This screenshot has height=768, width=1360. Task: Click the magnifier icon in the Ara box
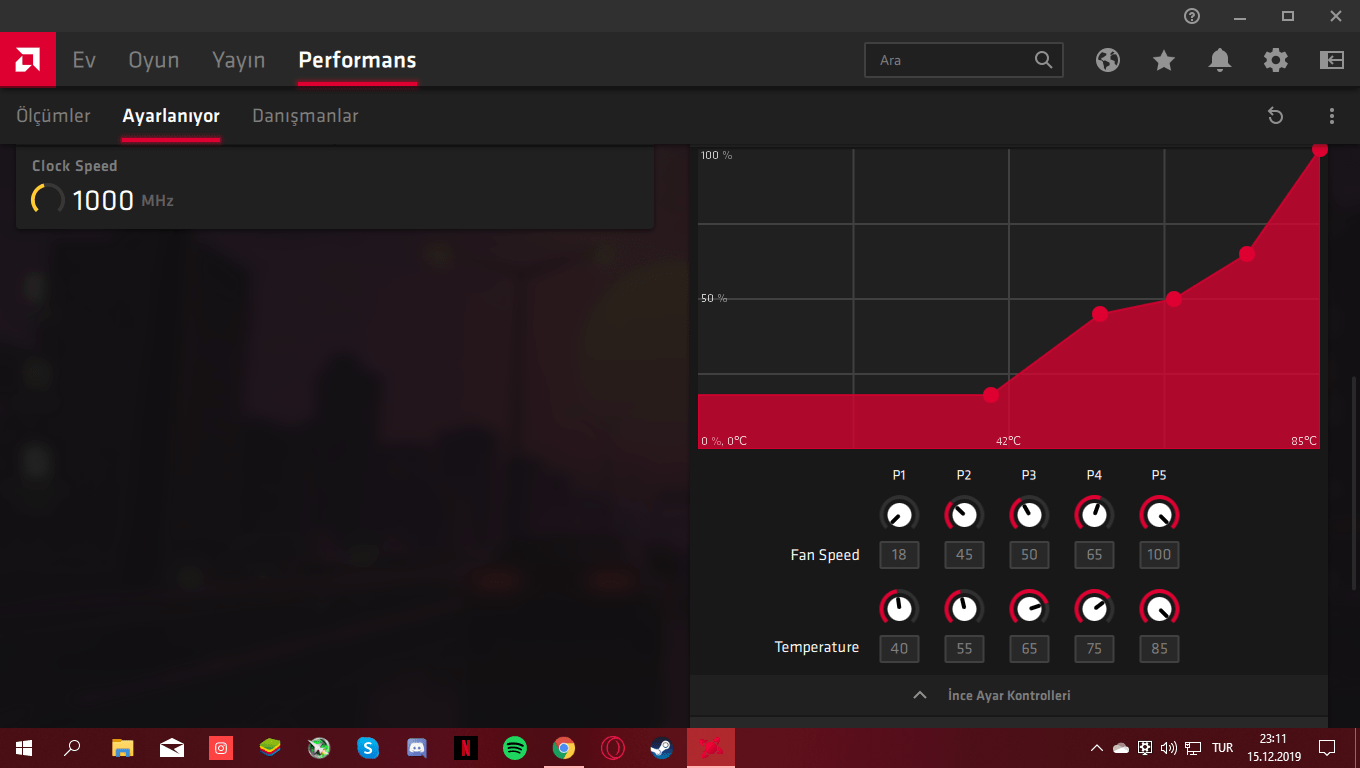(x=1044, y=60)
